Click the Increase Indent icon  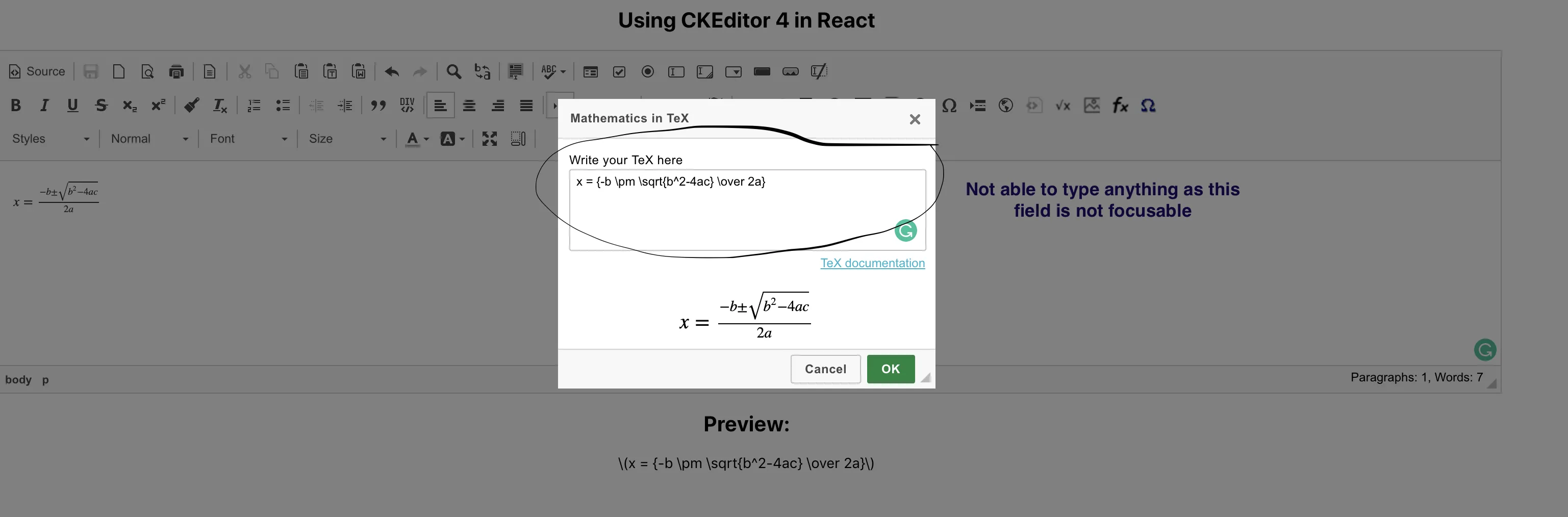click(x=344, y=105)
